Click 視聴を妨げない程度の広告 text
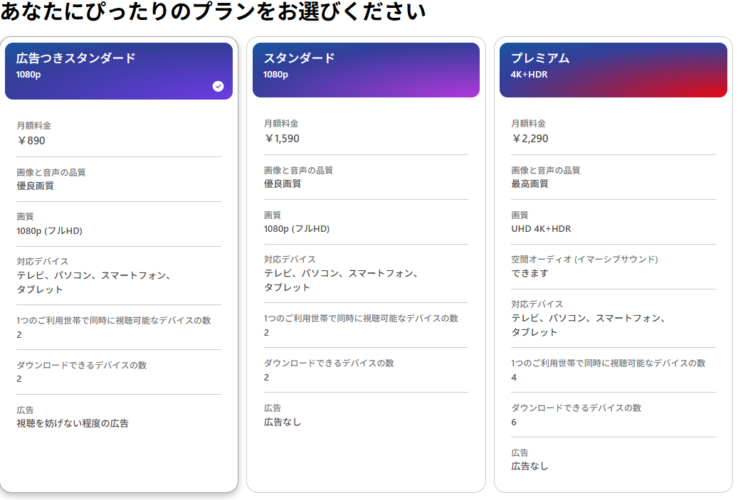The image size is (748, 500). click(x=73, y=423)
